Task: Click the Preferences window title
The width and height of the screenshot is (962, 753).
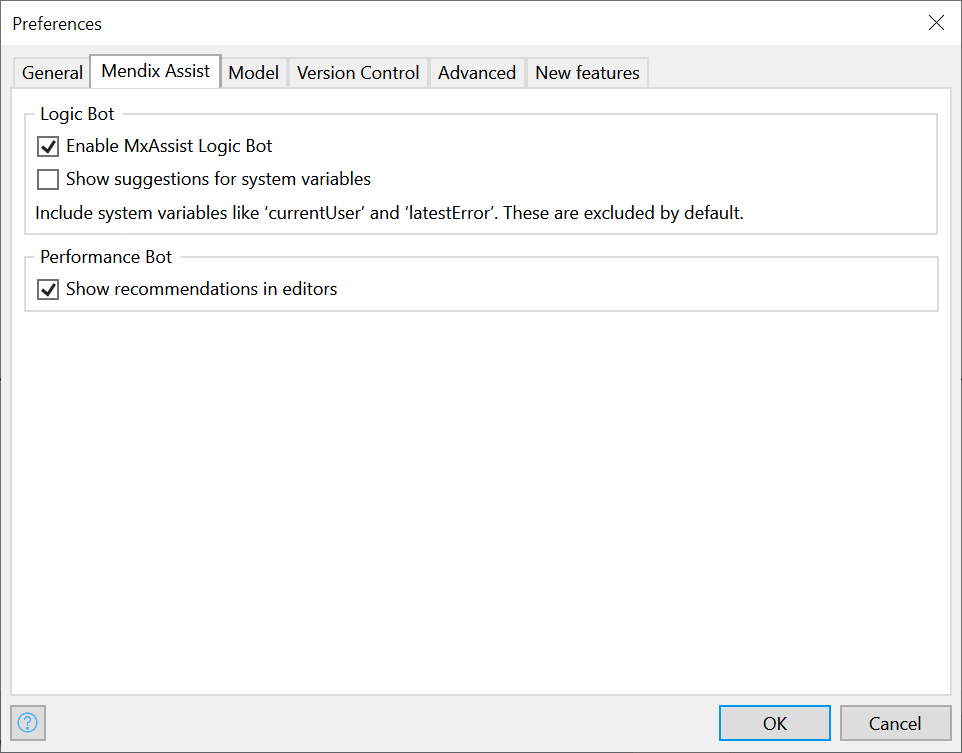Action: point(57,24)
